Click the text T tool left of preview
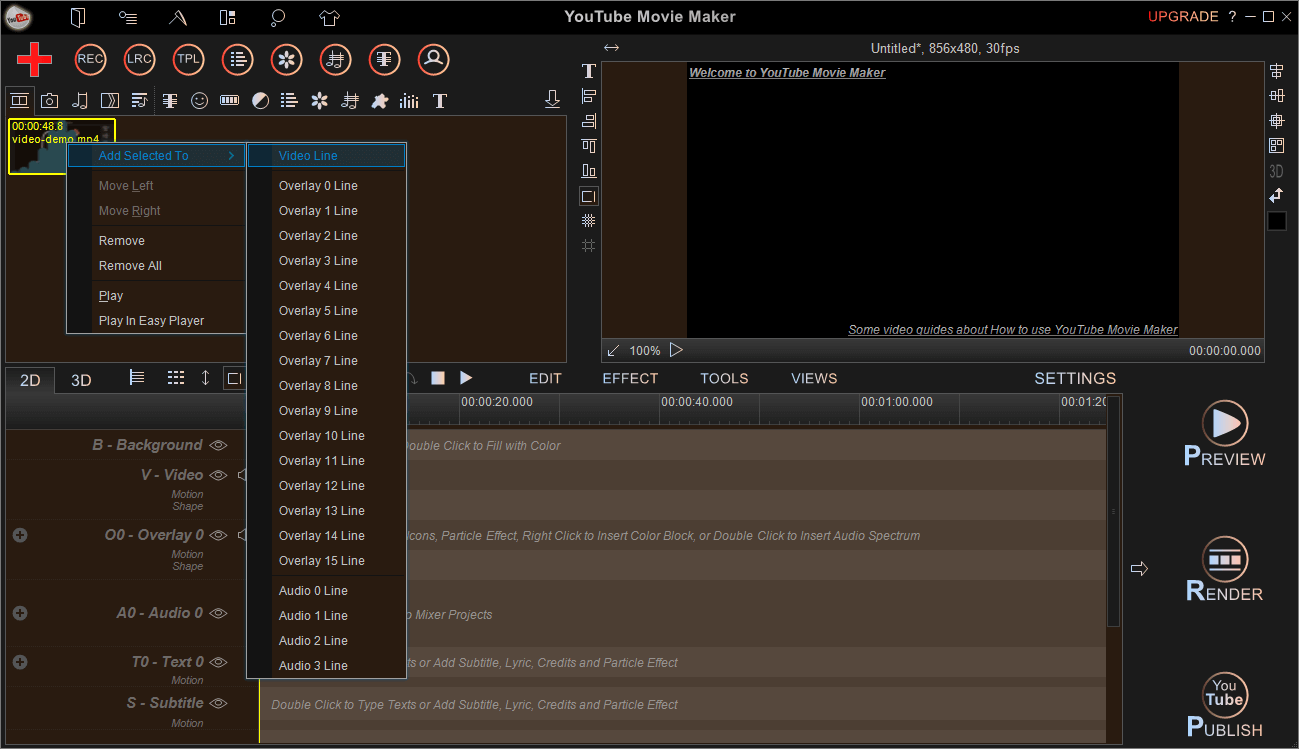This screenshot has width=1299, height=749. (x=589, y=71)
